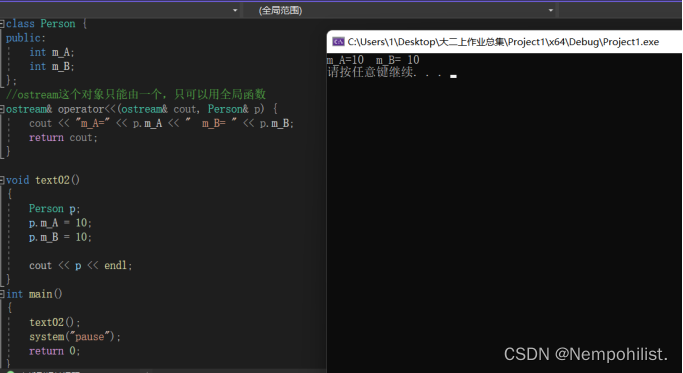
Task: Click the 'ostream& operator<<' signature line
Action: coord(142,109)
